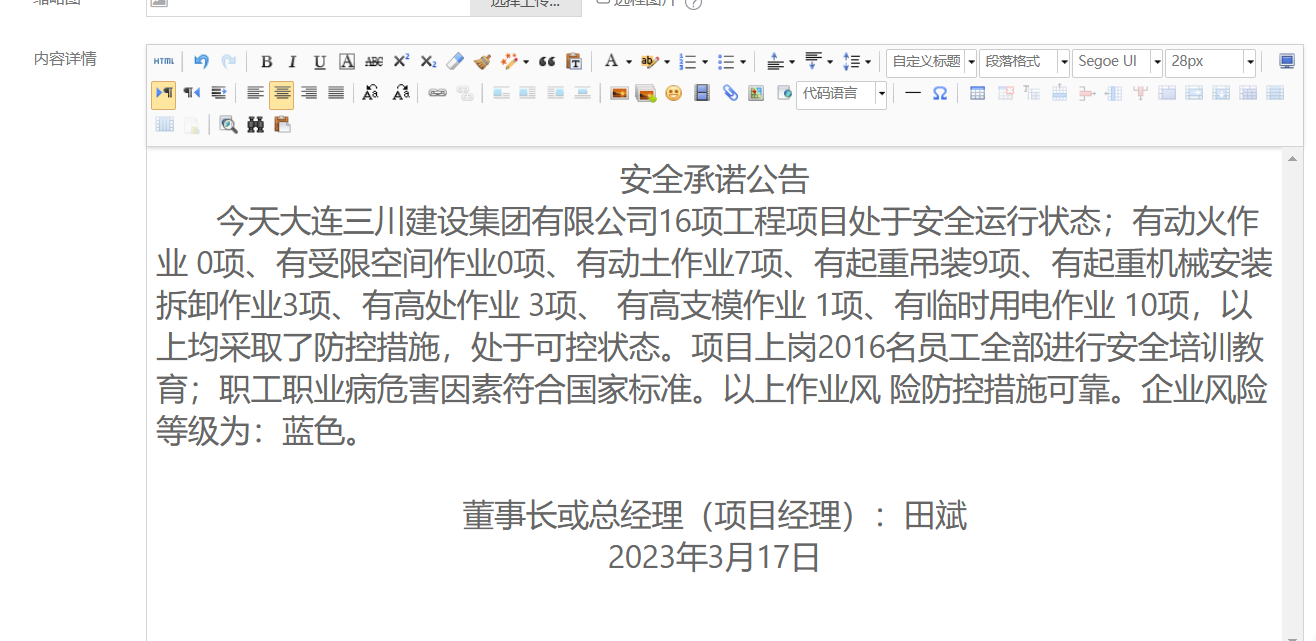
Task: Convert text to uppercase
Action: tap(371, 93)
